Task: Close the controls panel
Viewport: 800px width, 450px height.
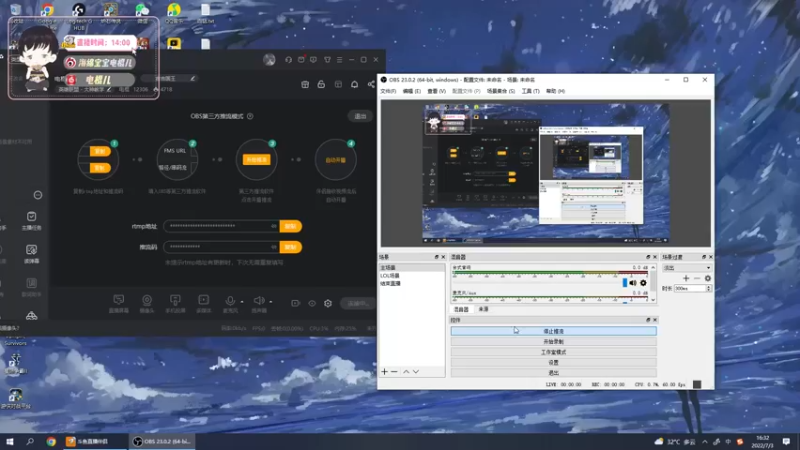Action: point(655,320)
